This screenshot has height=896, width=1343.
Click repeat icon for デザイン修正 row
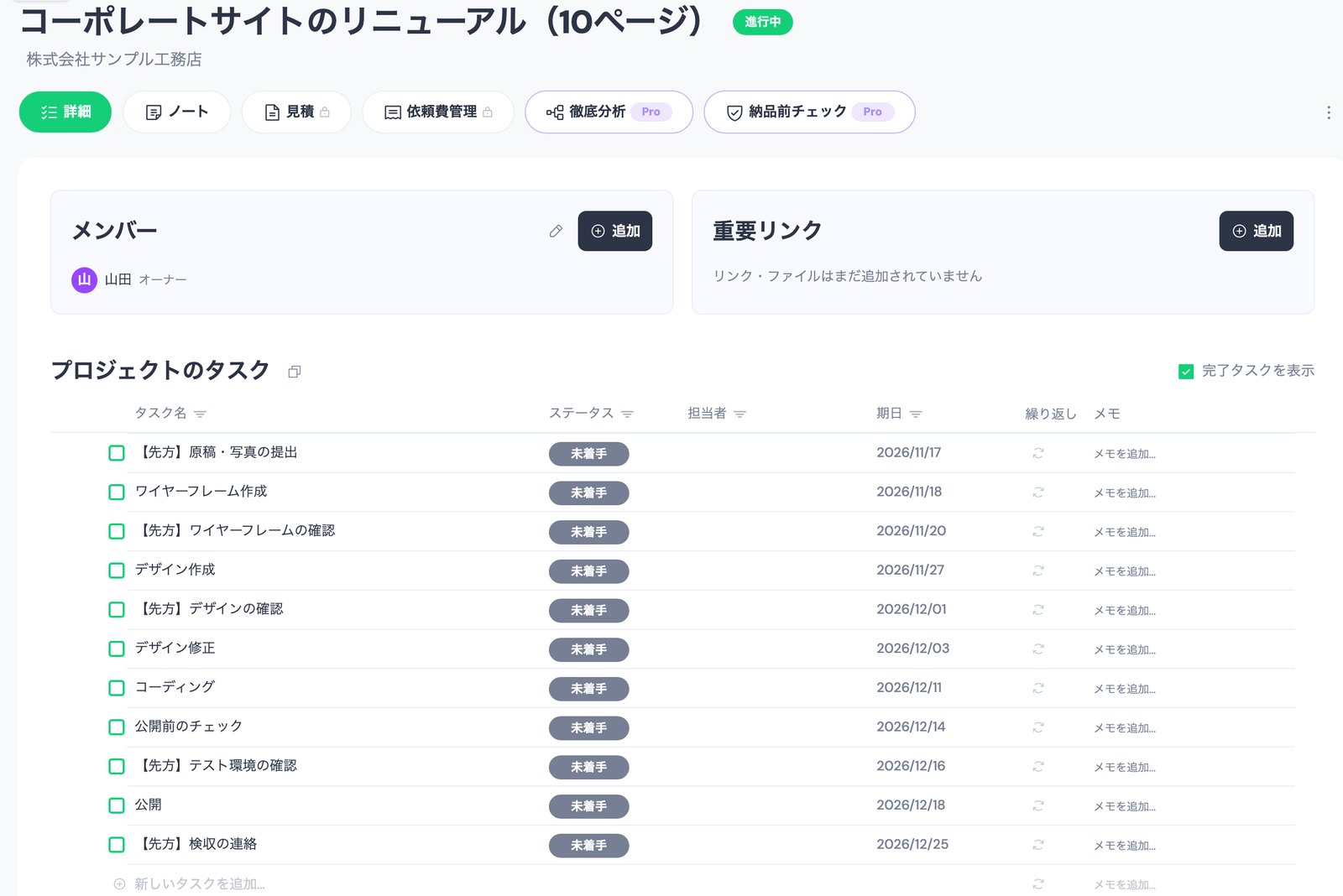[x=1038, y=649]
